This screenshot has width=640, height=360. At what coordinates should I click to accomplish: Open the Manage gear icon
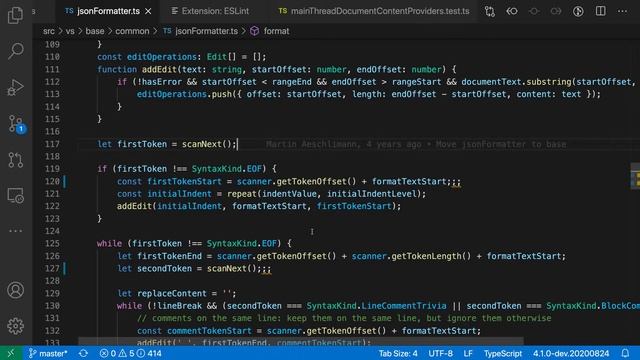point(16,326)
